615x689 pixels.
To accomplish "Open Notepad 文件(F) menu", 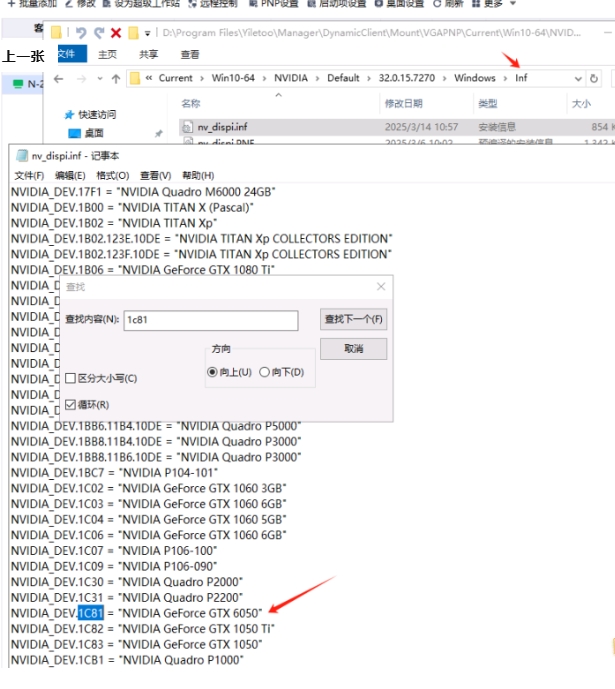I will (x=29, y=176).
